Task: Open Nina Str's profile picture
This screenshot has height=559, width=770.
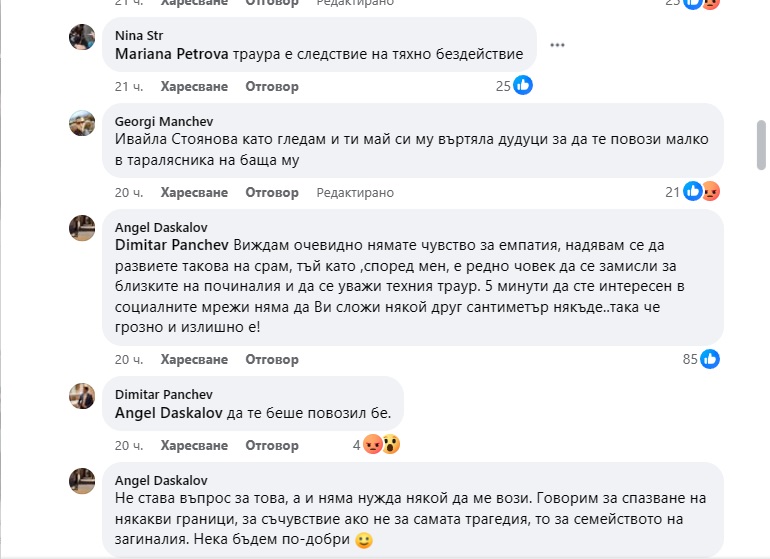Action: click(82, 37)
